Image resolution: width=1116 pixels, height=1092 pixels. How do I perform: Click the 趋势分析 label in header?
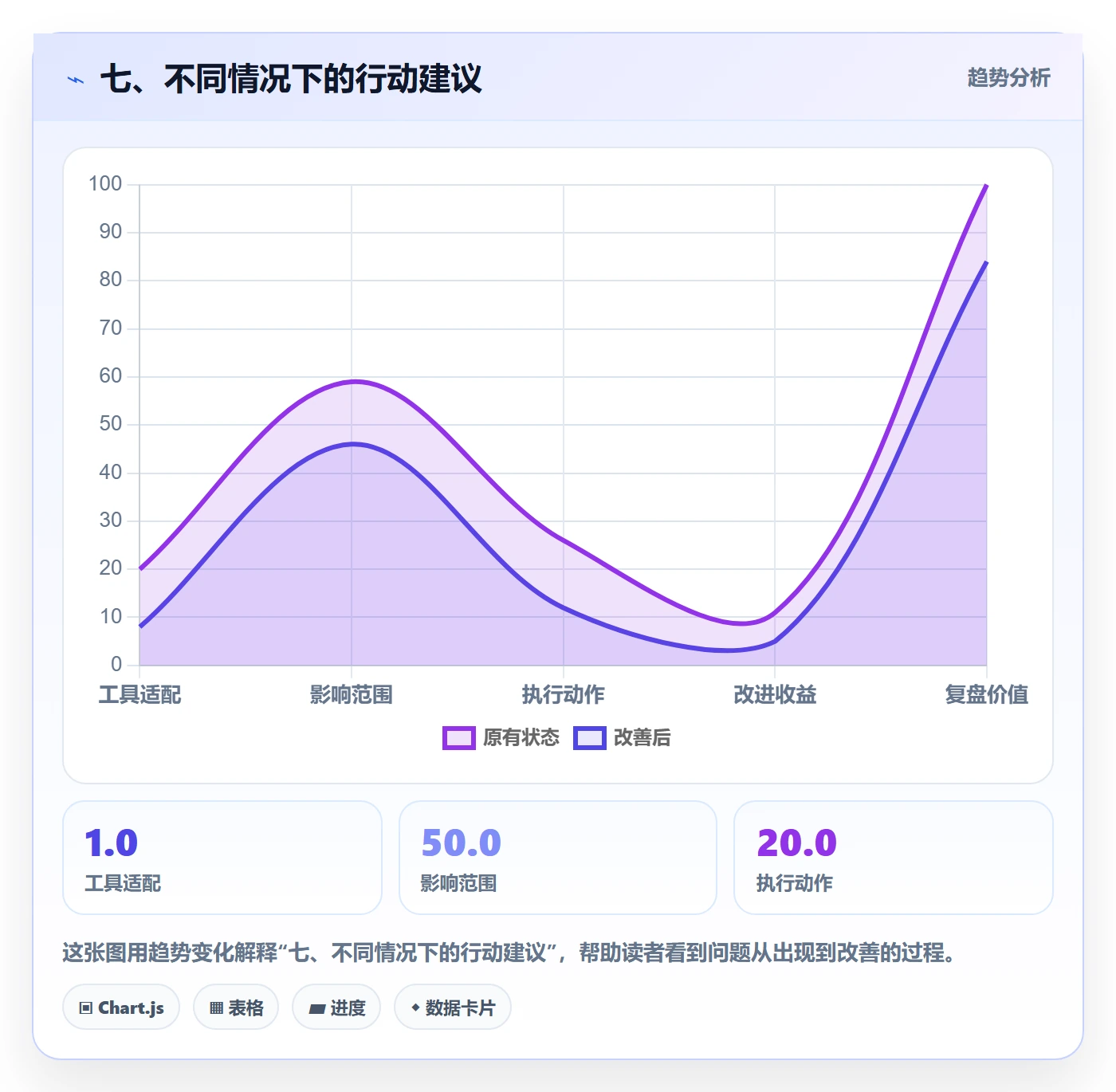click(x=1009, y=77)
